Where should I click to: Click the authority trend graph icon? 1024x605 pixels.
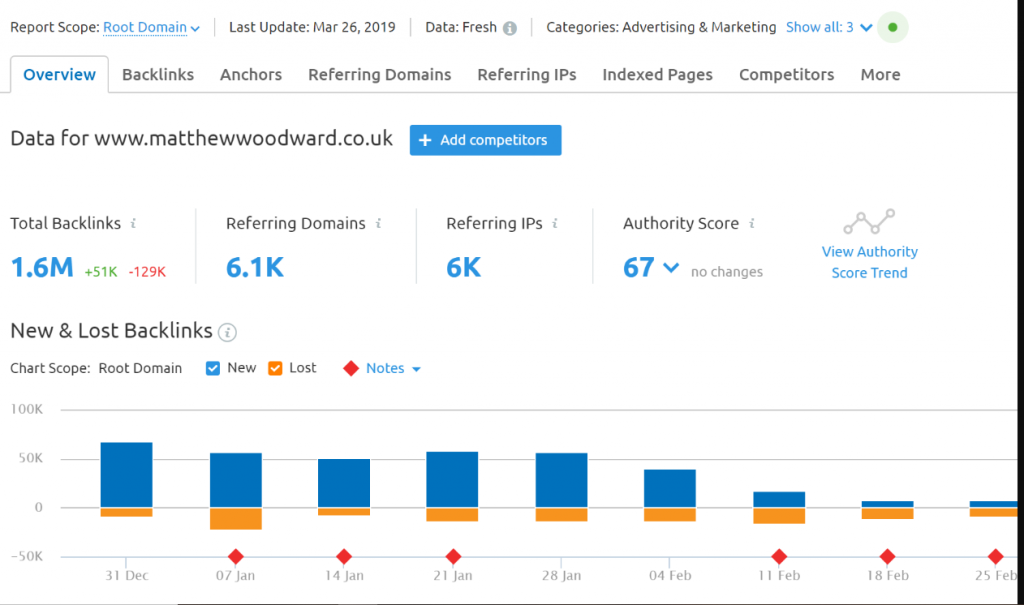pos(869,221)
